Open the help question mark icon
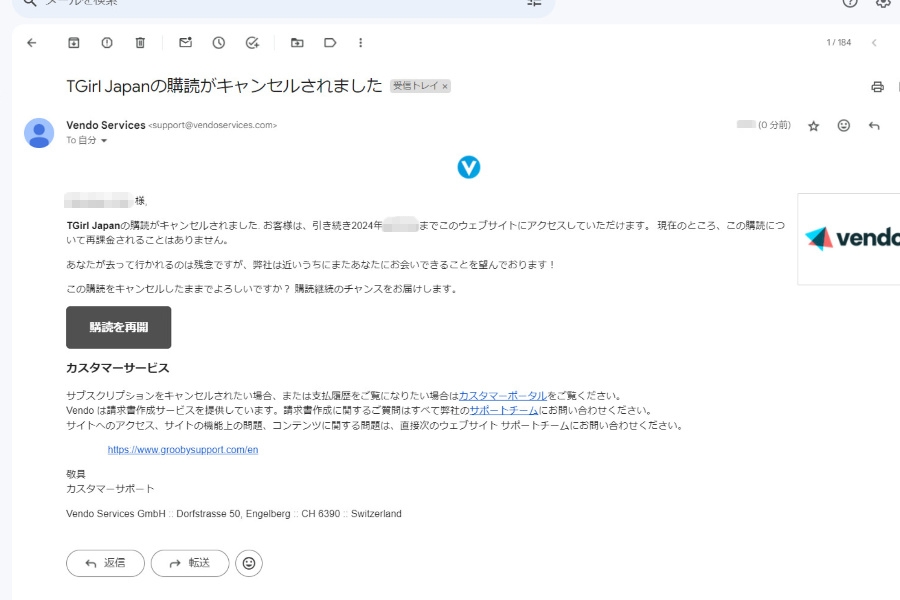Screen dimensions: 900x600 coord(850,2)
